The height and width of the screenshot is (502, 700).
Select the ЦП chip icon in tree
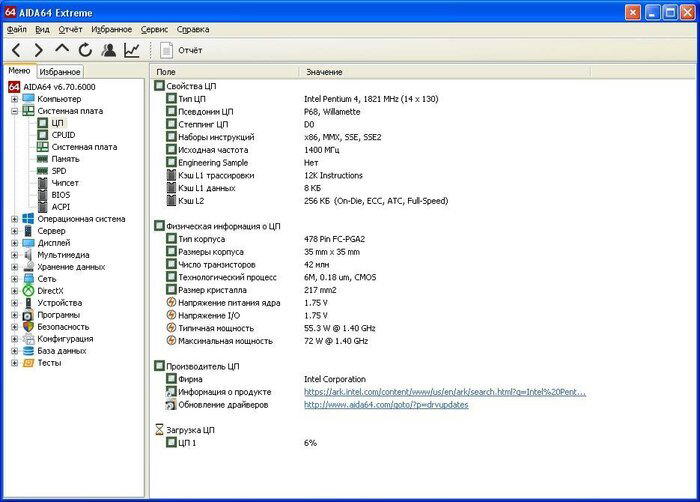coord(42,123)
